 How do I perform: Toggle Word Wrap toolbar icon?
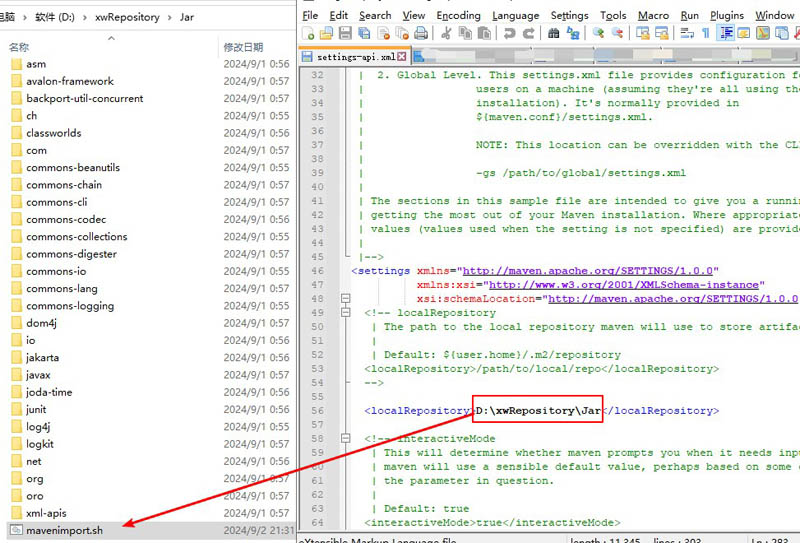[x=687, y=34]
